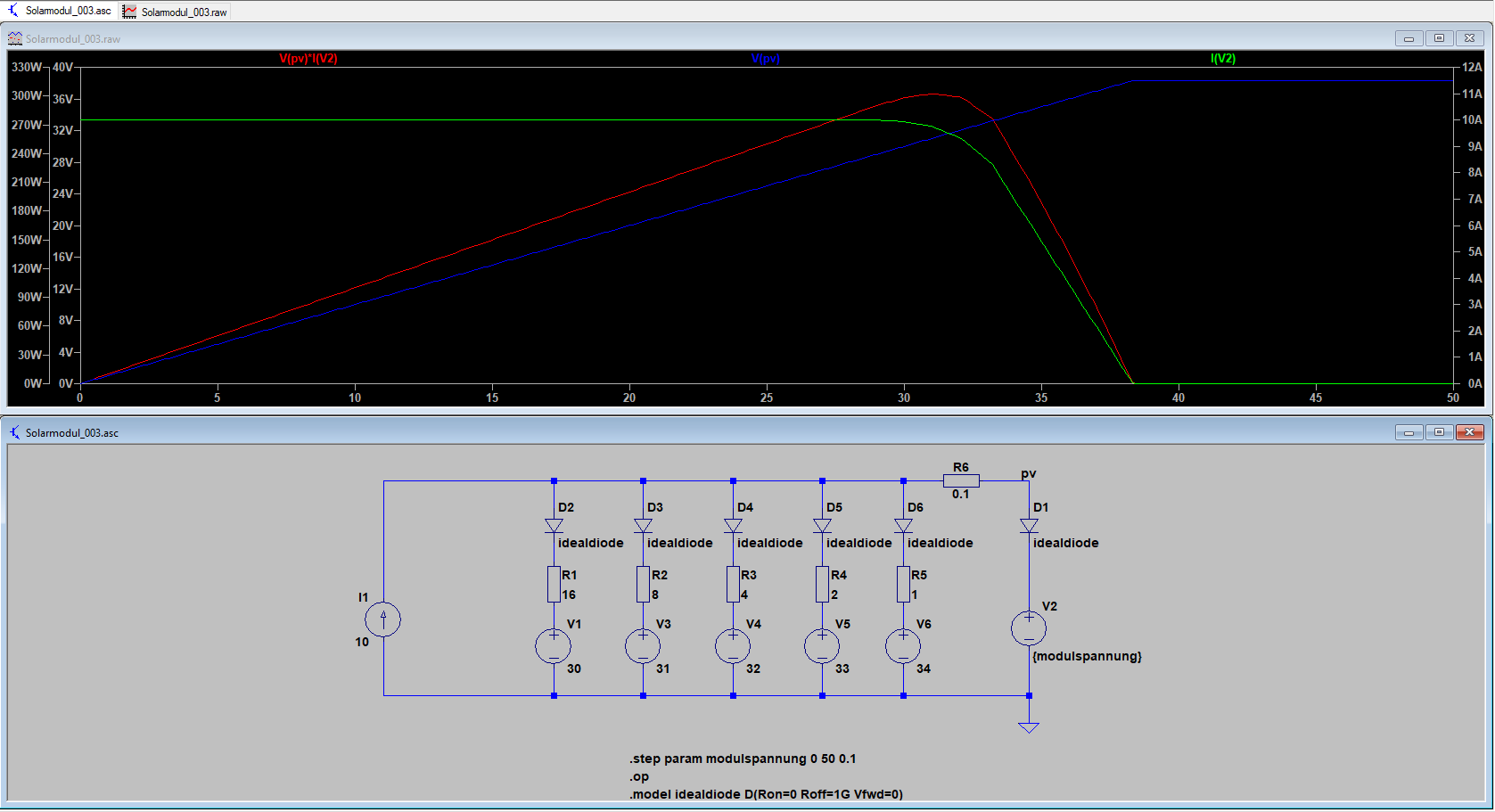The width and height of the screenshot is (1495, 812).
Task: Click the green I(V2) trace label
Action: click(x=1222, y=59)
